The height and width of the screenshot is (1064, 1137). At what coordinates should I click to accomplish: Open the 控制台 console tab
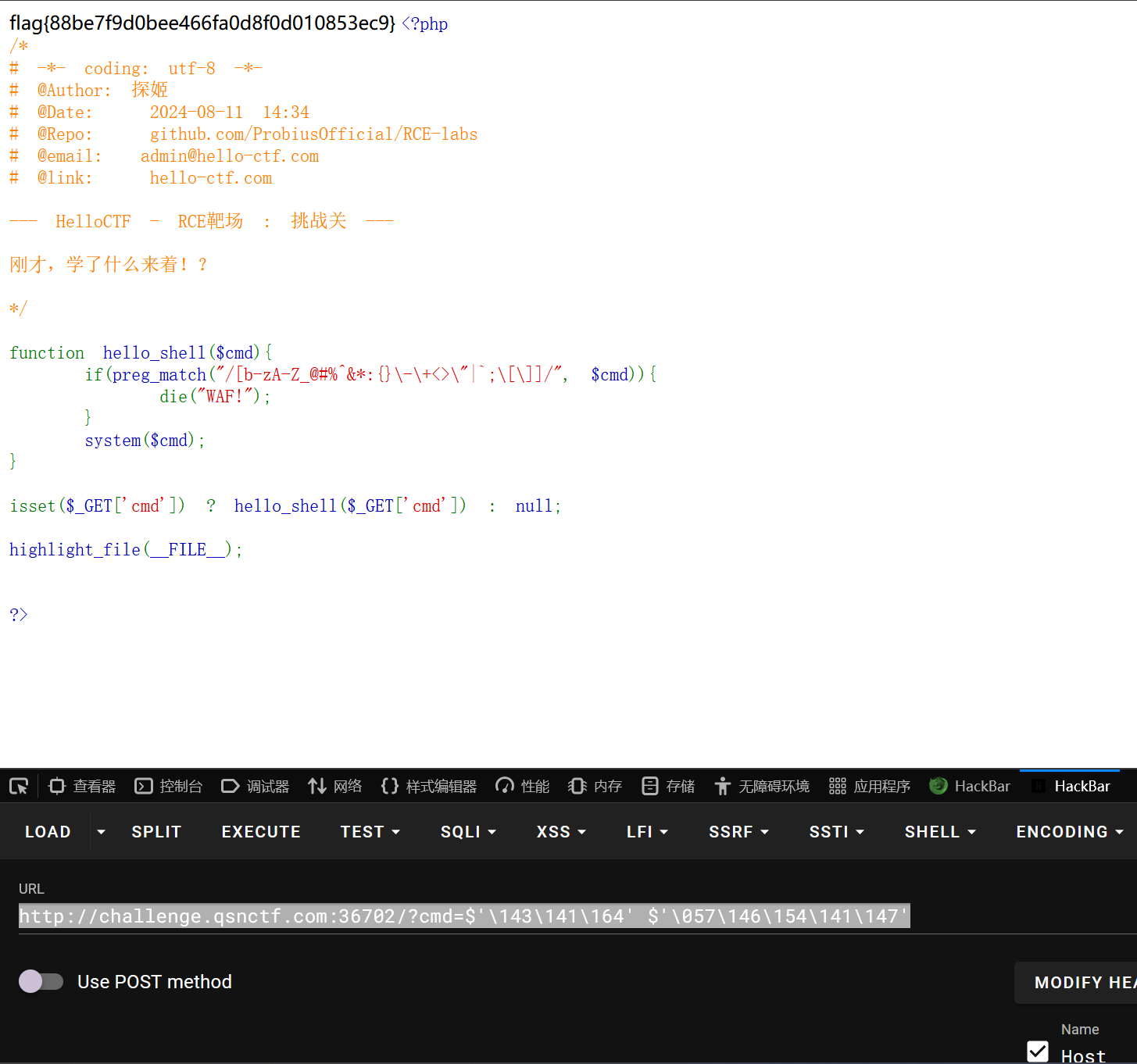point(169,786)
